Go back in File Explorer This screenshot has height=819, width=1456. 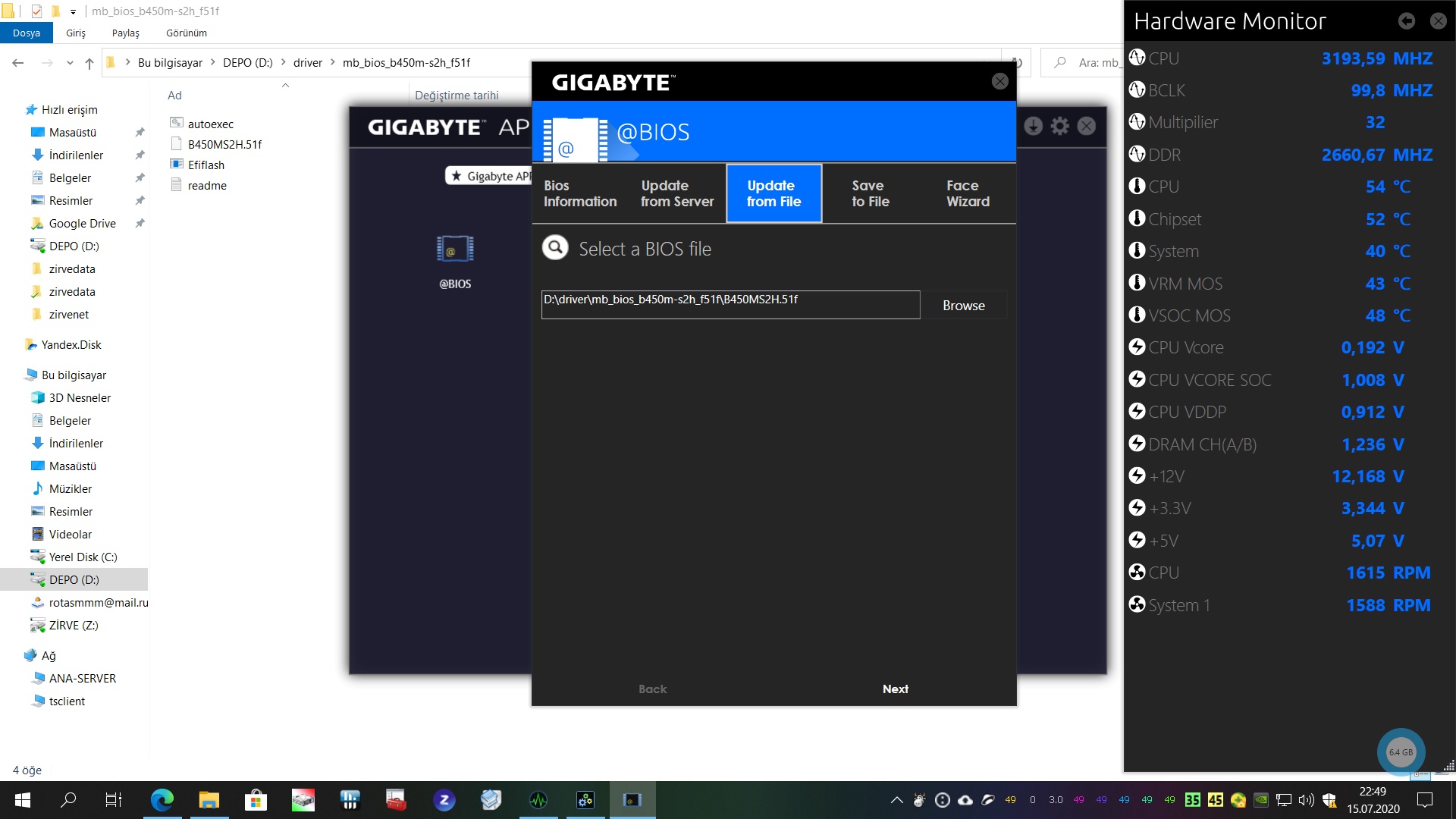click(x=18, y=63)
